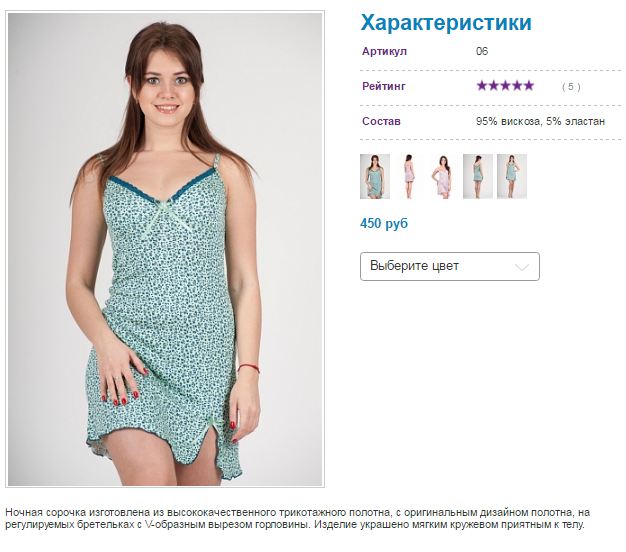The height and width of the screenshot is (552, 626).
Task: Show the pink nightgown back-view thumbnail
Action: pos(409,176)
